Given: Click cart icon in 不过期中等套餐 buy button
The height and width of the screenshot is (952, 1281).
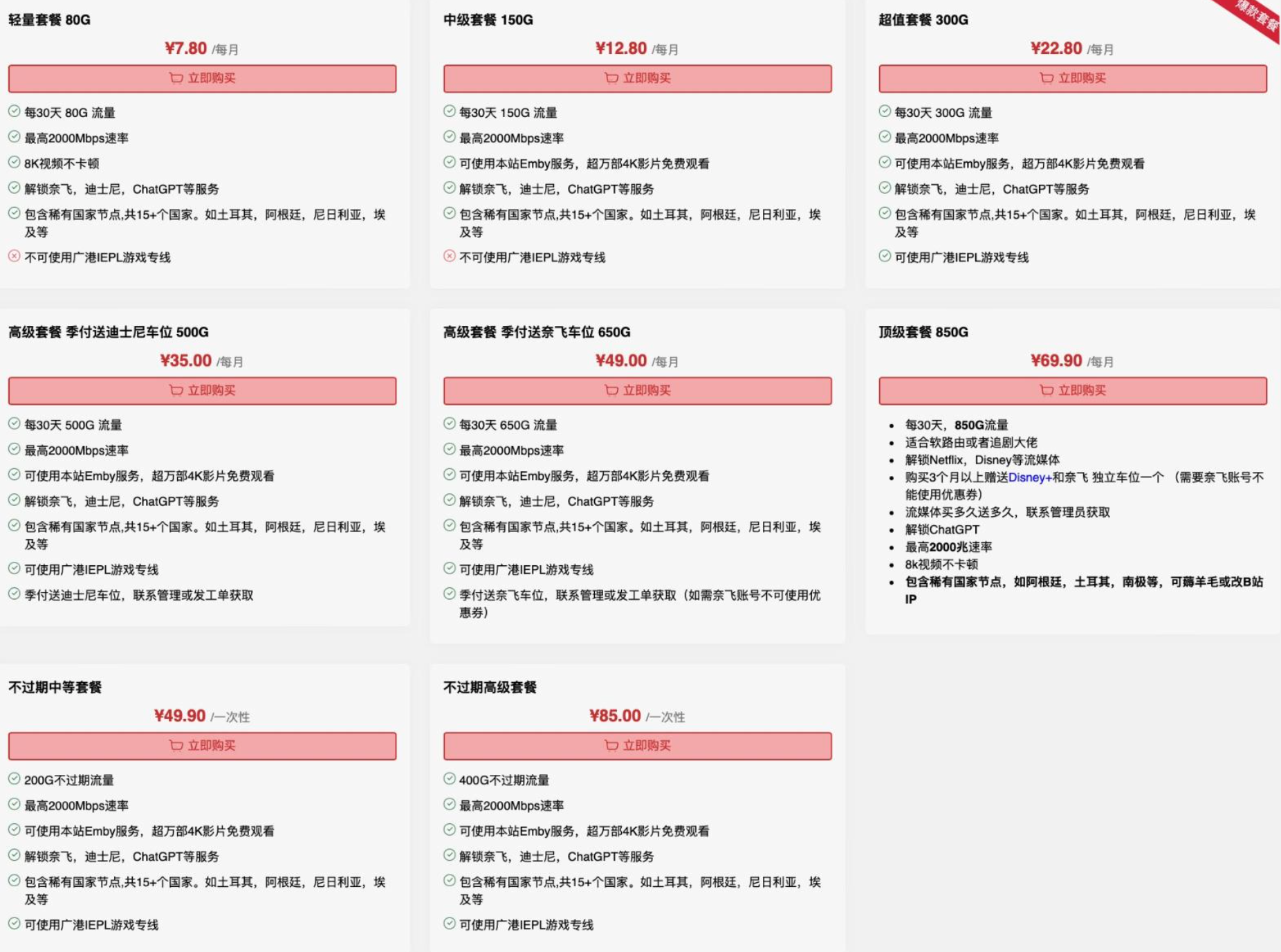Looking at the screenshot, I should tap(176, 745).
